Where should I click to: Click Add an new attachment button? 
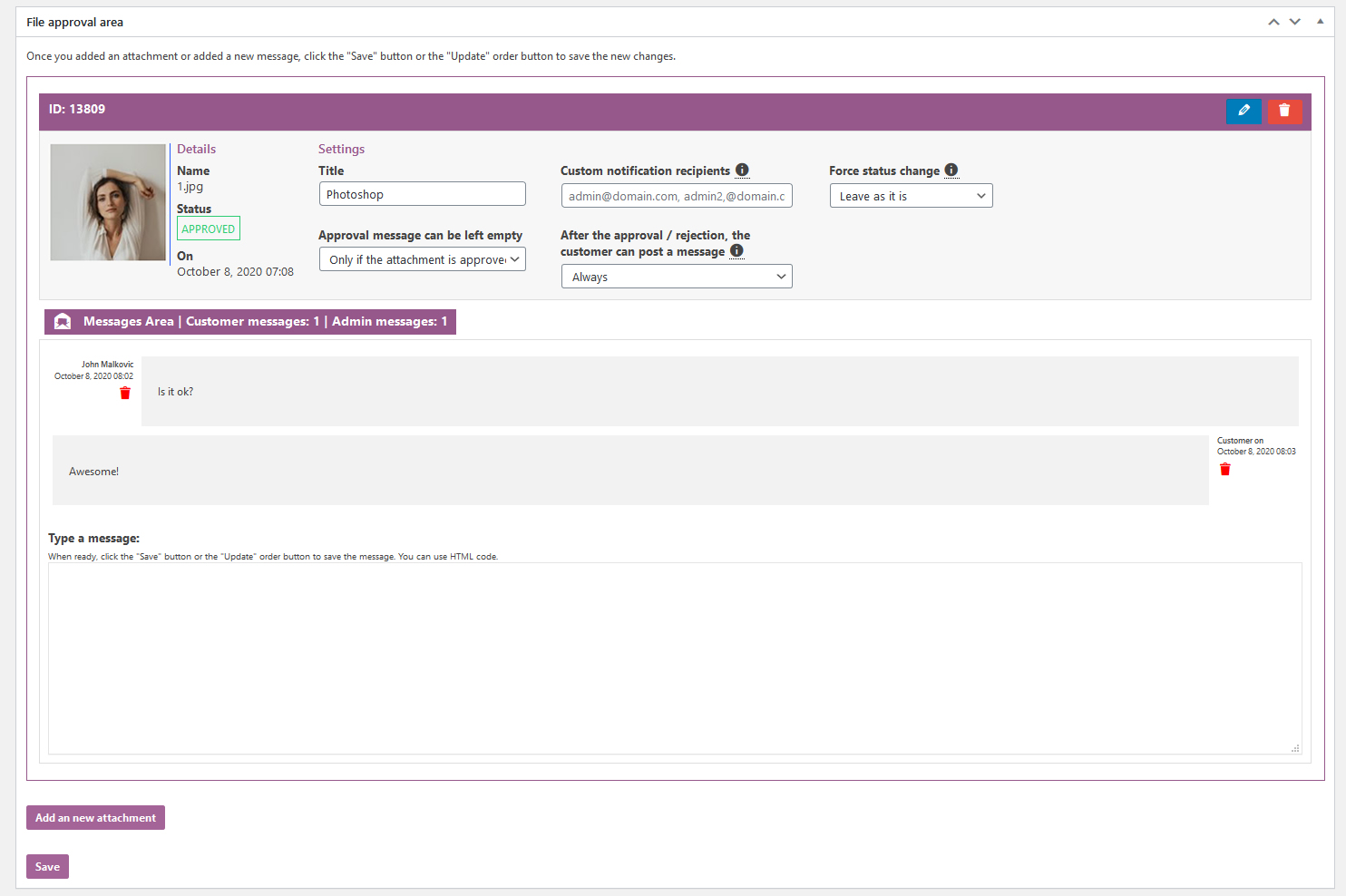[x=95, y=818]
